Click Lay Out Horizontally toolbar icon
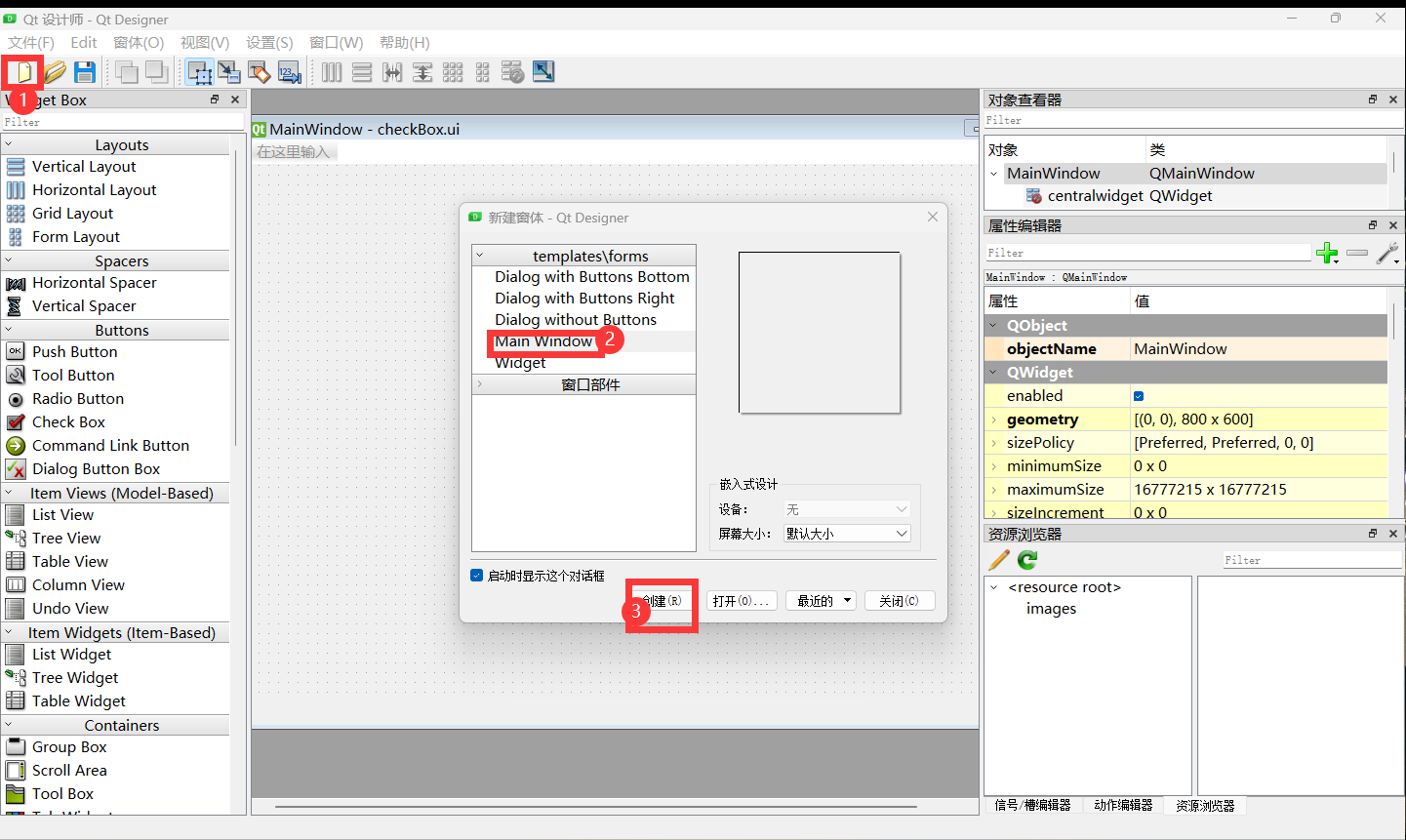The width and height of the screenshot is (1406, 840). point(332,71)
